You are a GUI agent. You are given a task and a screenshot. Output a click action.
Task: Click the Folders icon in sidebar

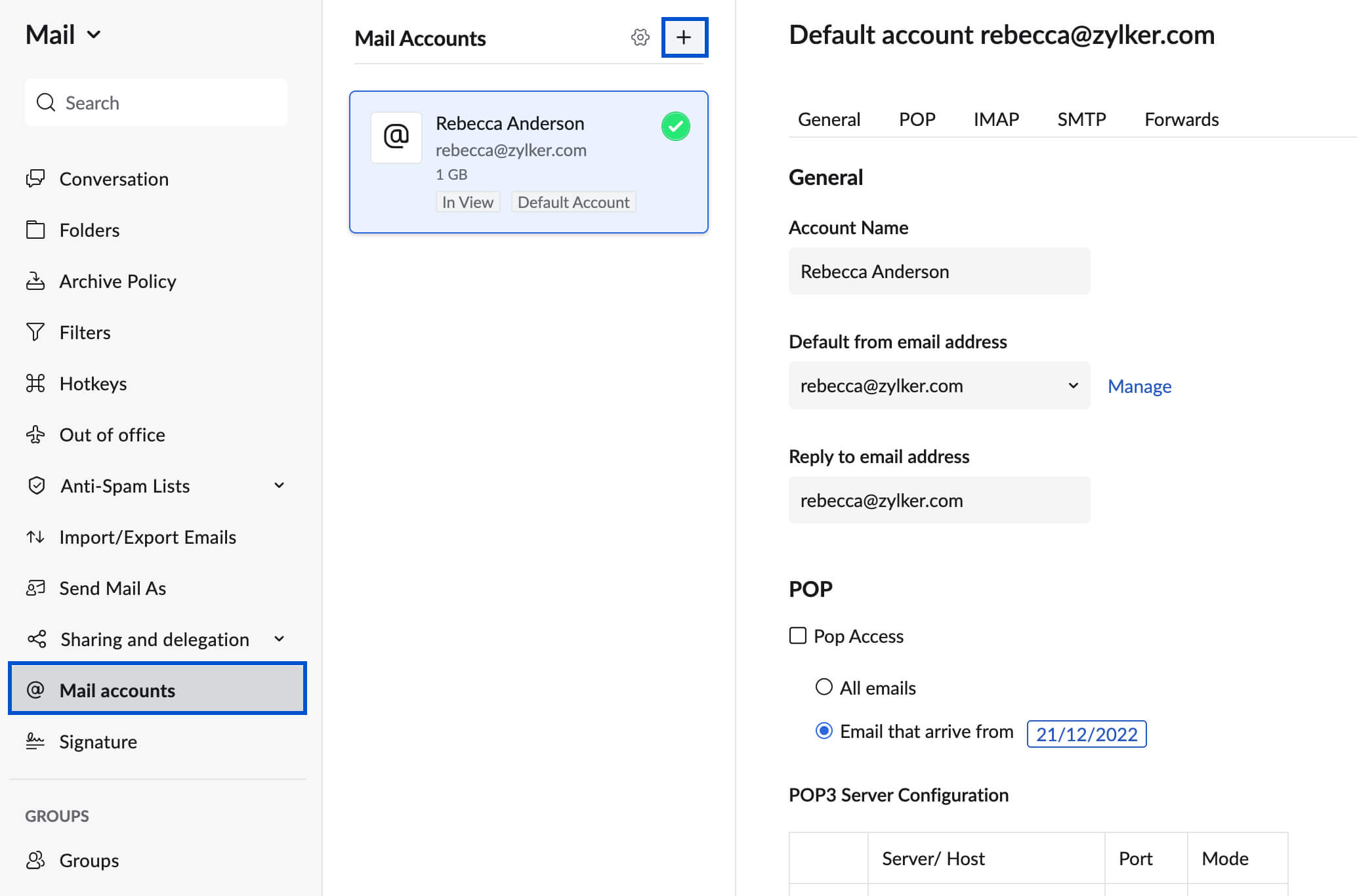(x=36, y=229)
